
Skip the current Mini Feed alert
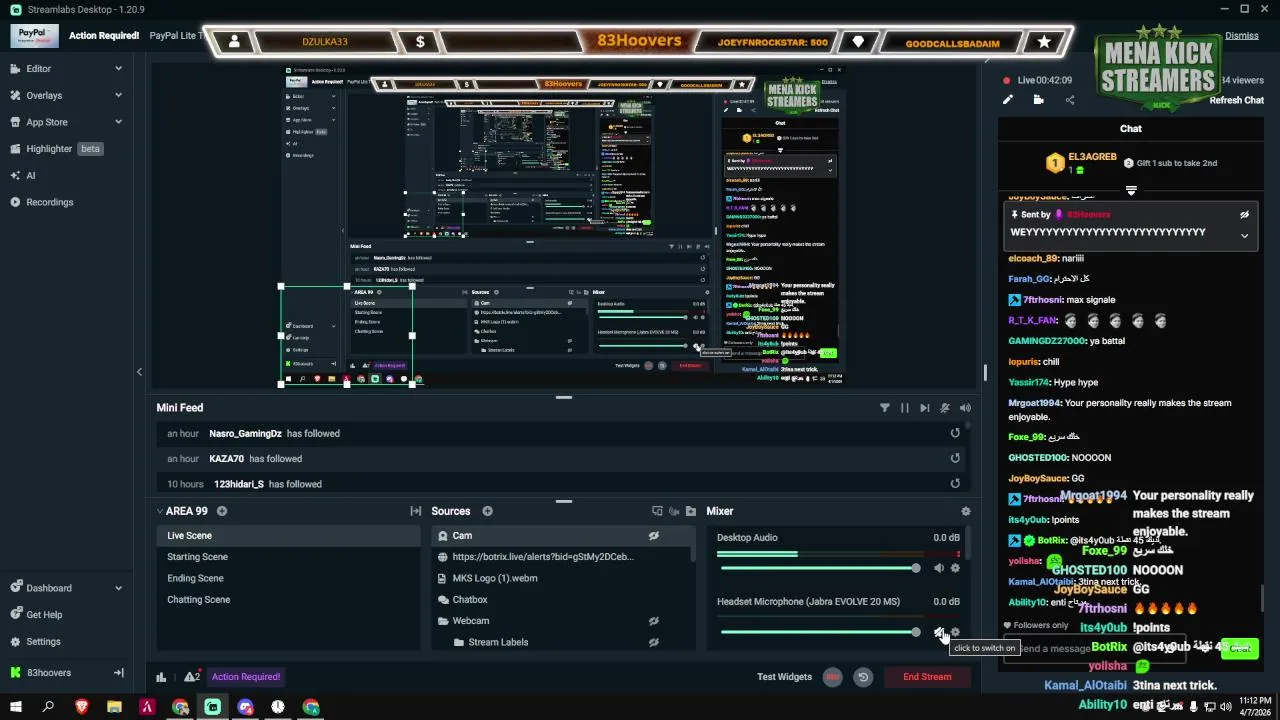click(925, 408)
